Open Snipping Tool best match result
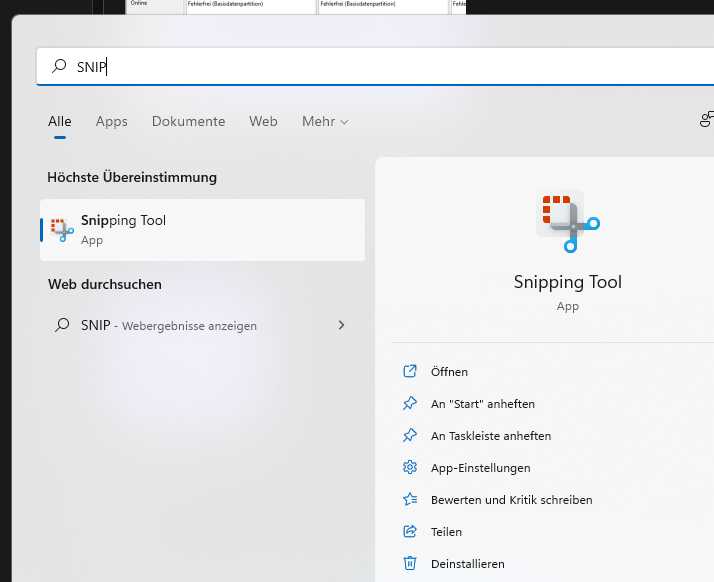714x582 pixels. tap(203, 230)
